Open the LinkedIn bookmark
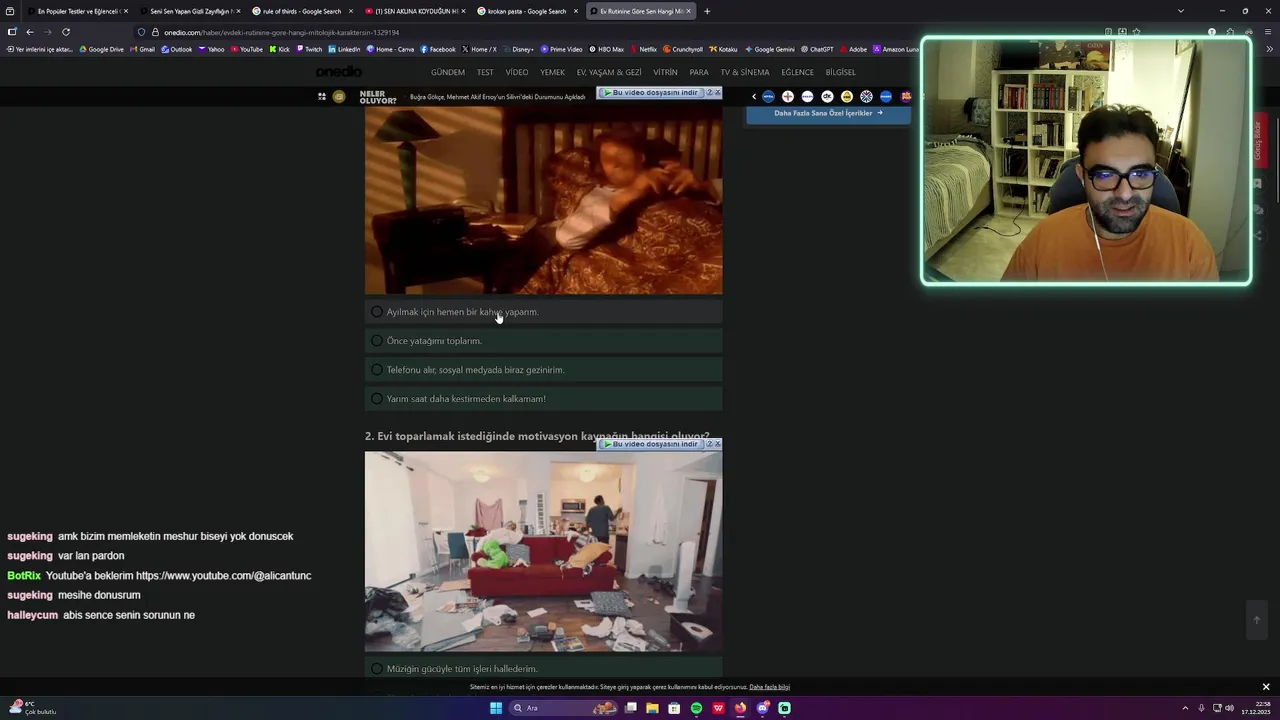Image resolution: width=1280 pixels, height=720 pixels. click(344, 49)
